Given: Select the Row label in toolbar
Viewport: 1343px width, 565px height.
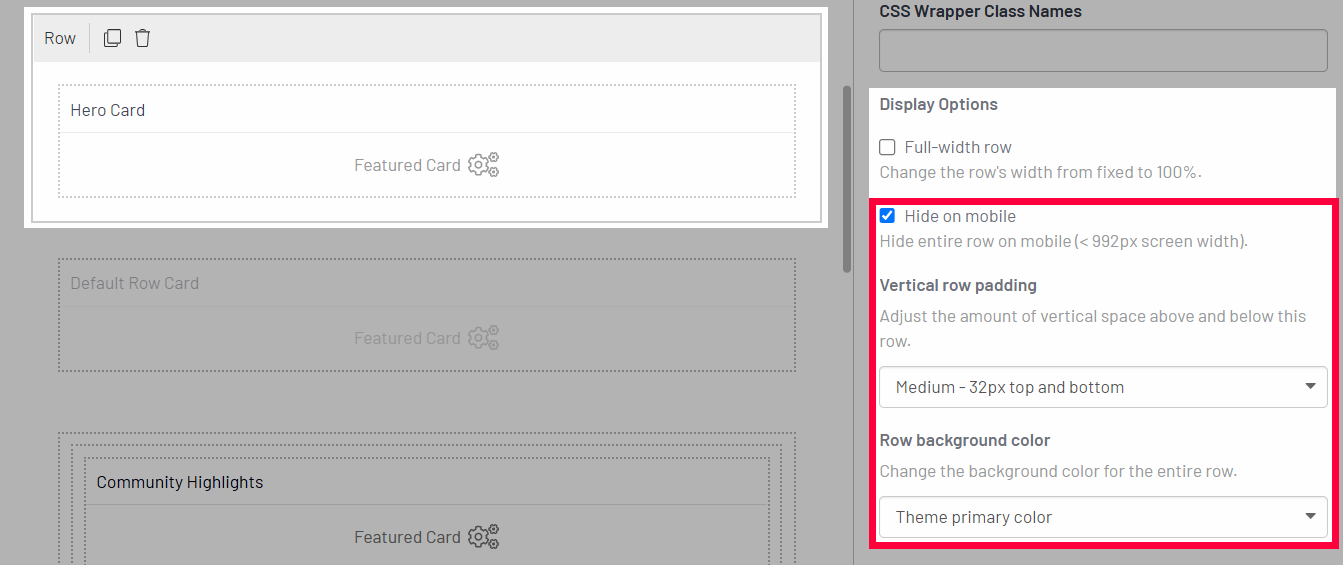Looking at the screenshot, I should click(60, 38).
